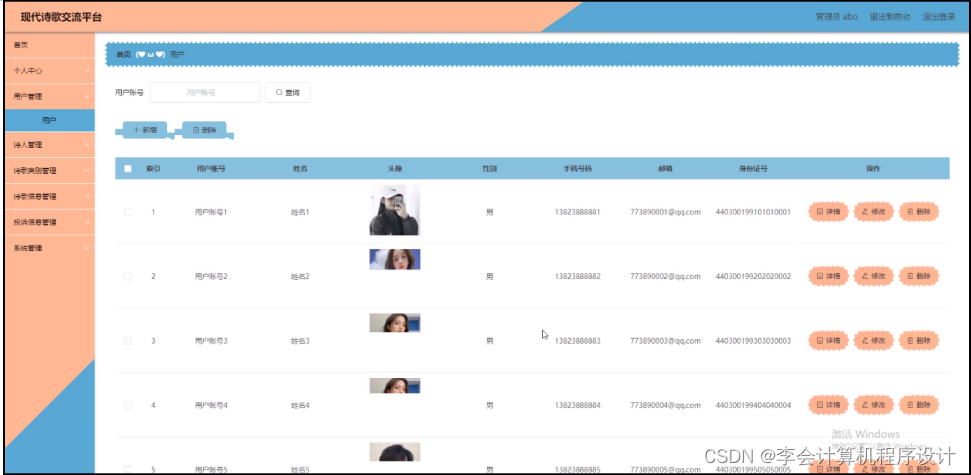Click the batch 删除 button above the table
Viewport: 971px width, 475px height.
tap(204, 130)
